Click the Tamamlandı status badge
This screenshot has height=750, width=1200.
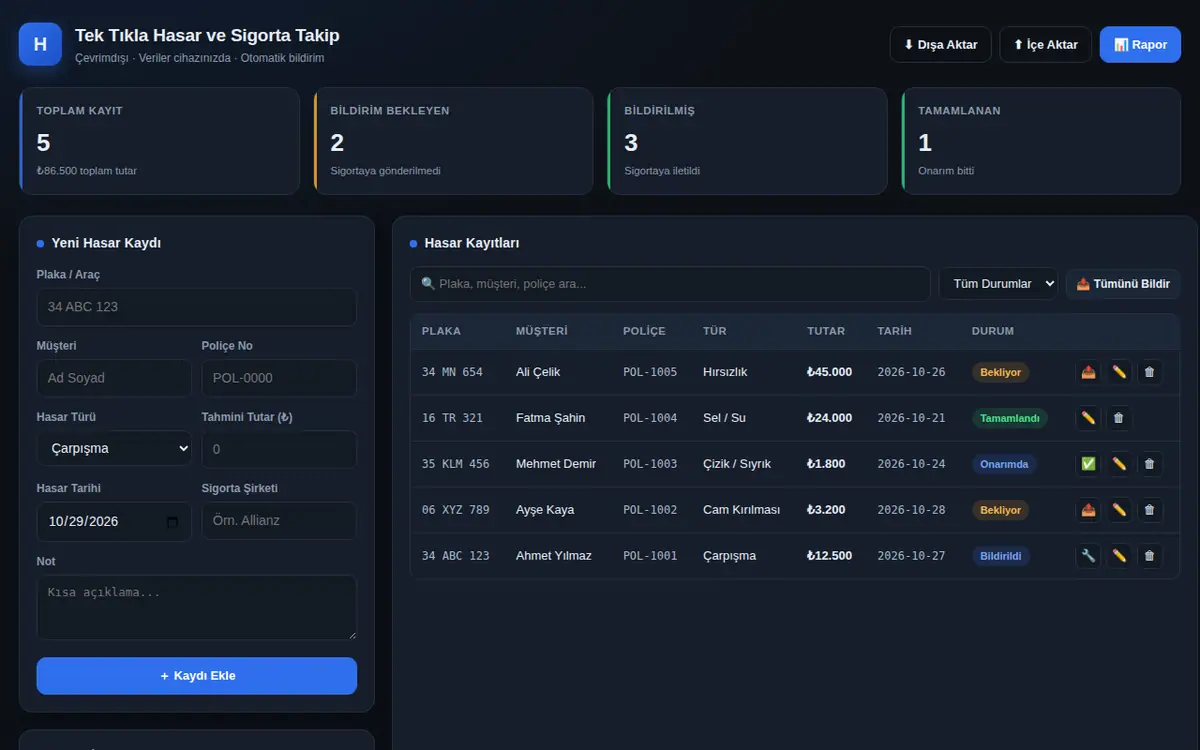point(1010,418)
